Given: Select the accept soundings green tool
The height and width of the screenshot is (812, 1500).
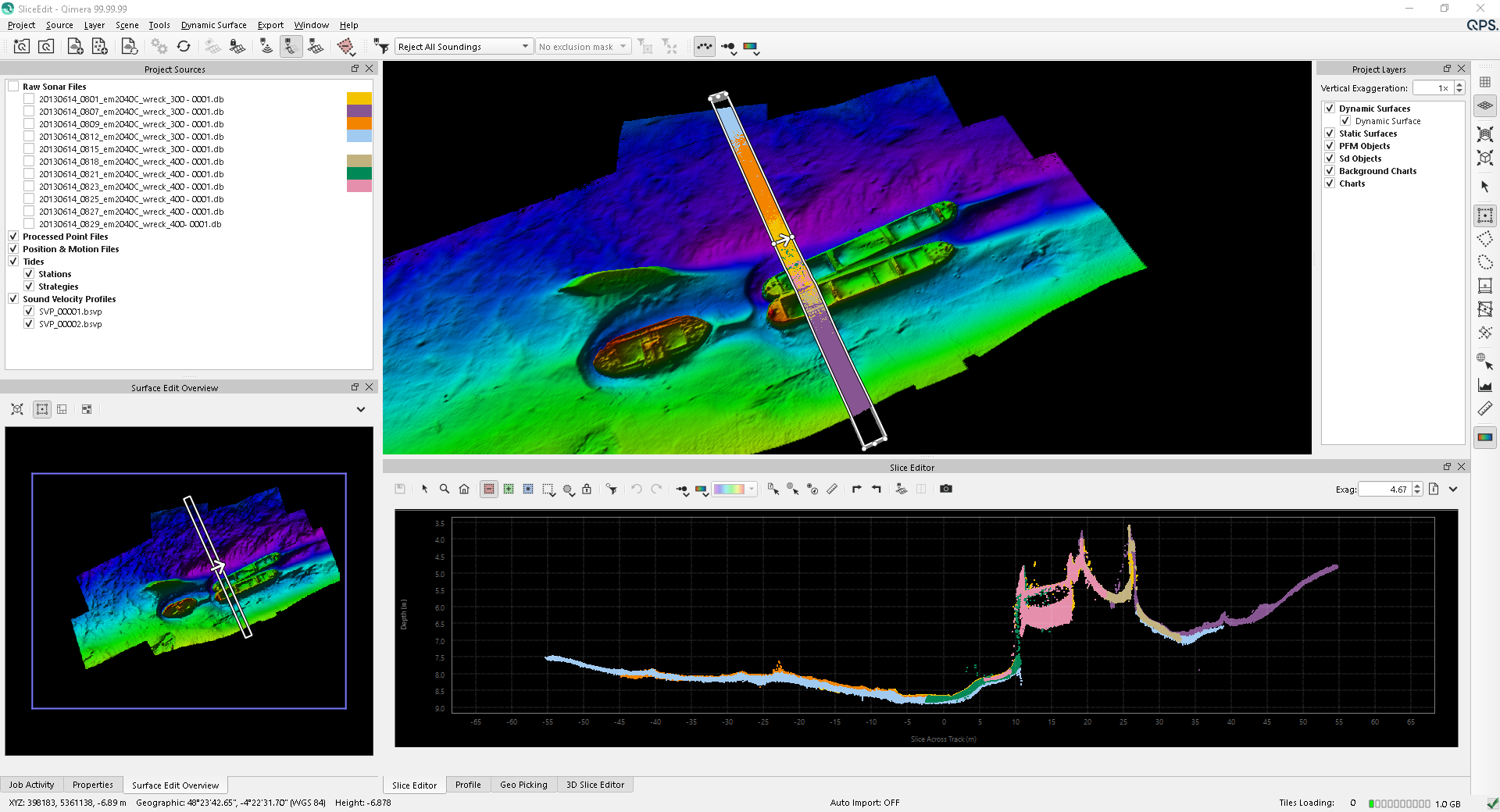Looking at the screenshot, I should click(509, 489).
